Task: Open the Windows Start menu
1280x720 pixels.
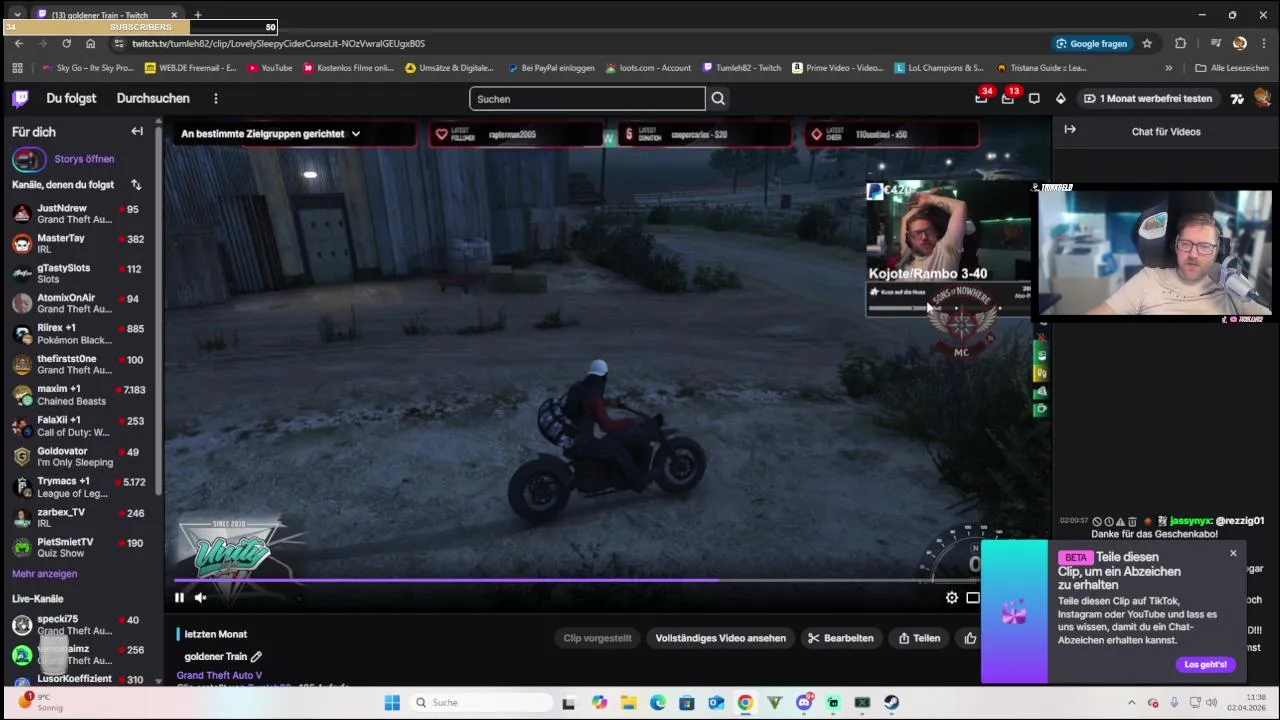Action: tap(392, 703)
